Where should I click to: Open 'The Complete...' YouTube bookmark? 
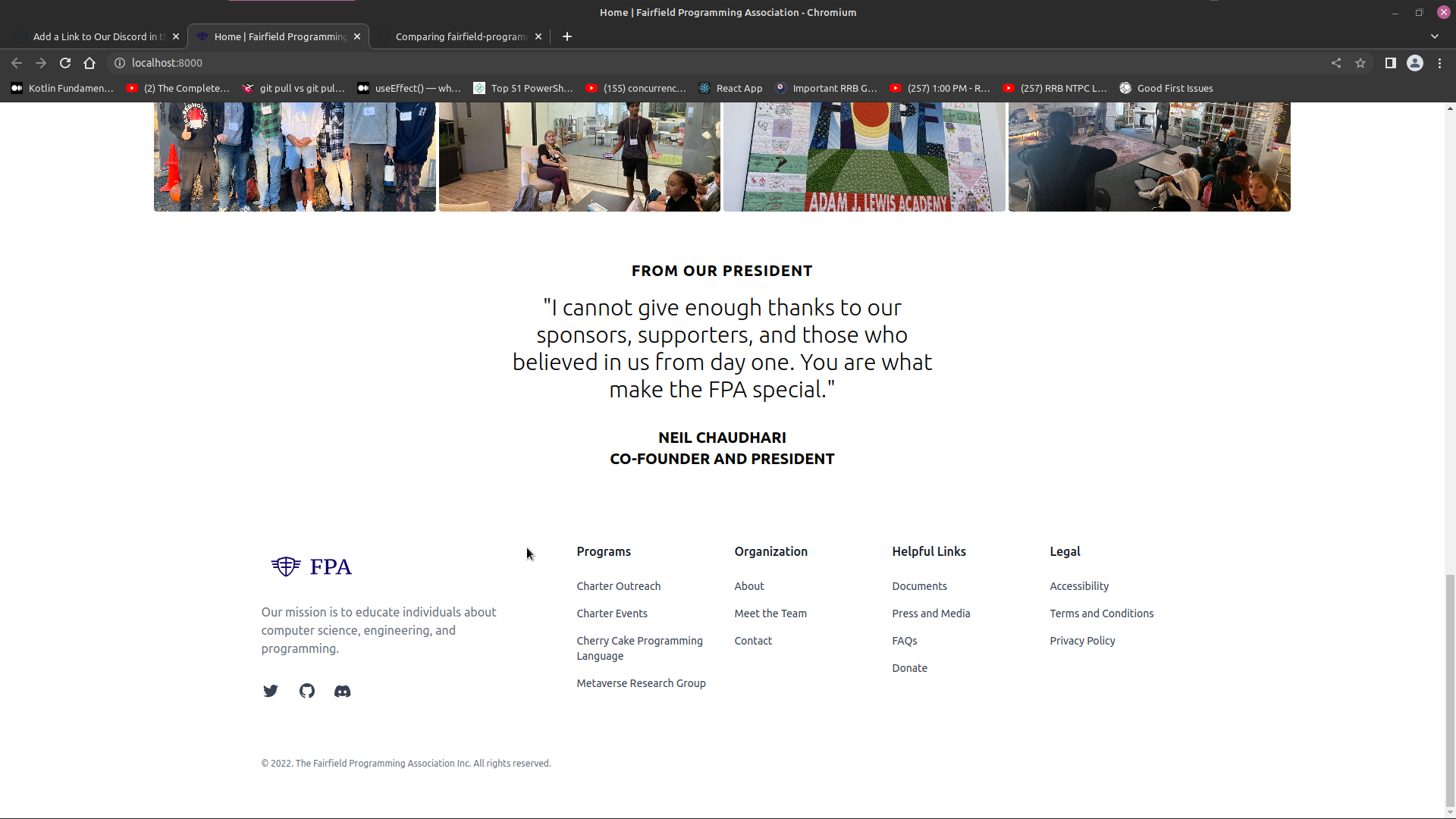[x=177, y=88]
